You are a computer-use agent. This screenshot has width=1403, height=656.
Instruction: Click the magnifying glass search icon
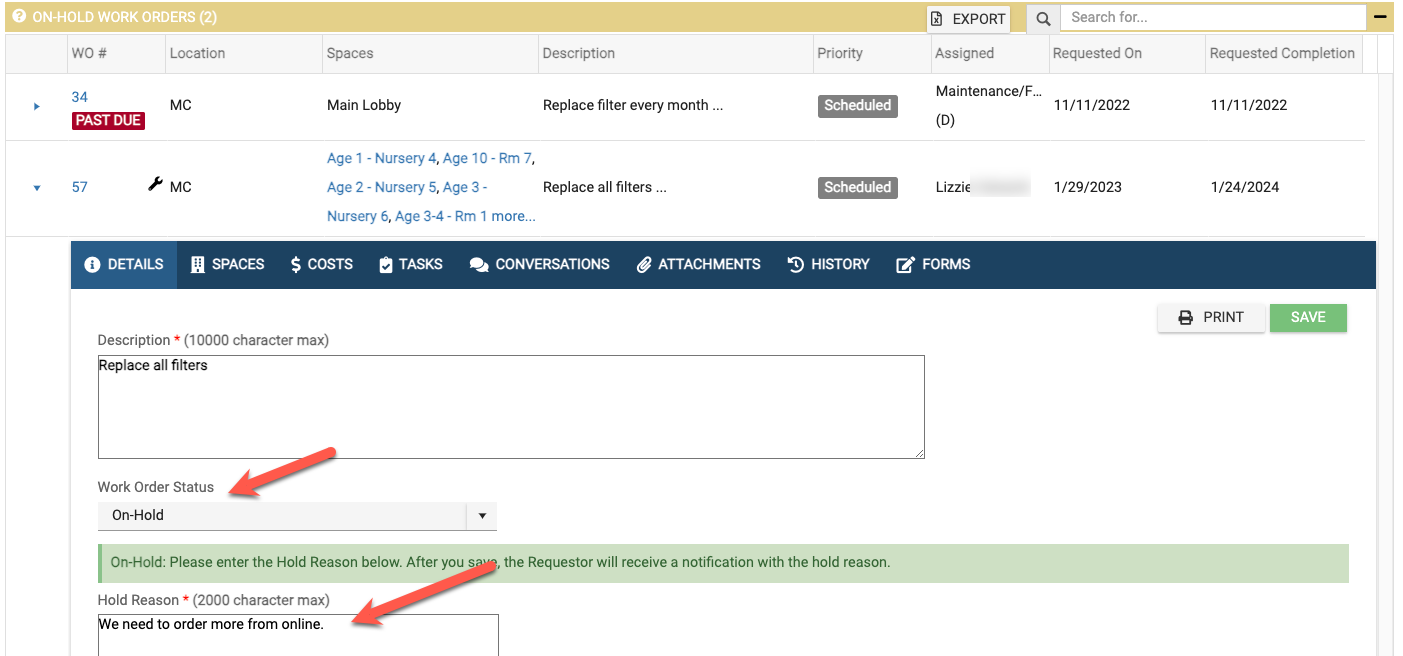[1043, 18]
